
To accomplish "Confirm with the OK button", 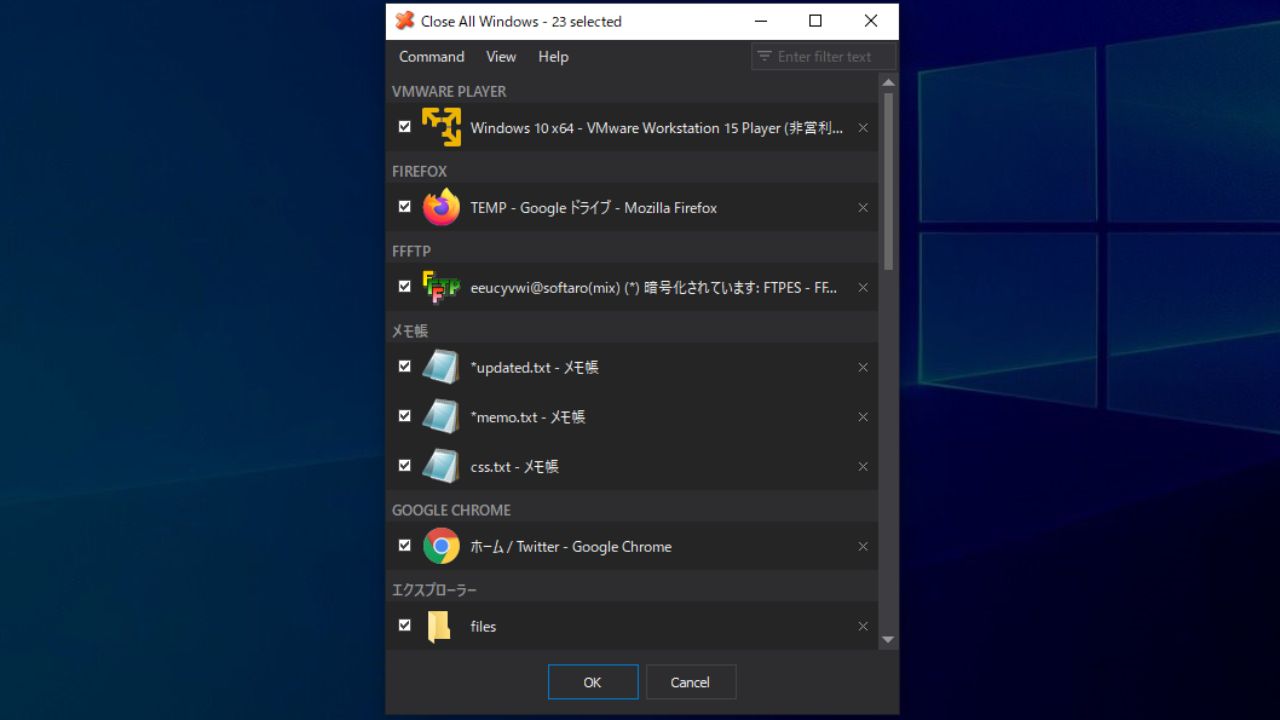I will pyautogui.click(x=593, y=682).
